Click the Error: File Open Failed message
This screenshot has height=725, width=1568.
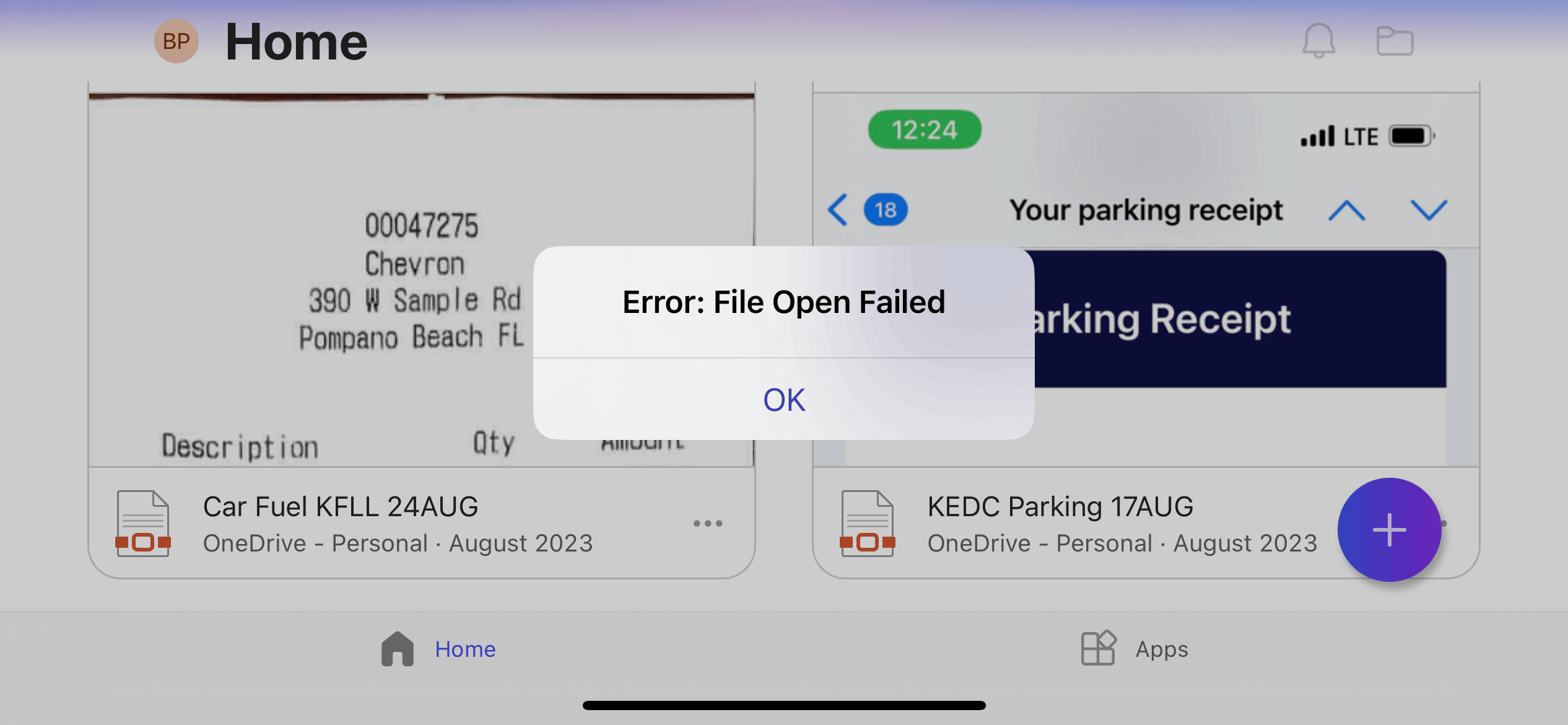click(x=784, y=302)
